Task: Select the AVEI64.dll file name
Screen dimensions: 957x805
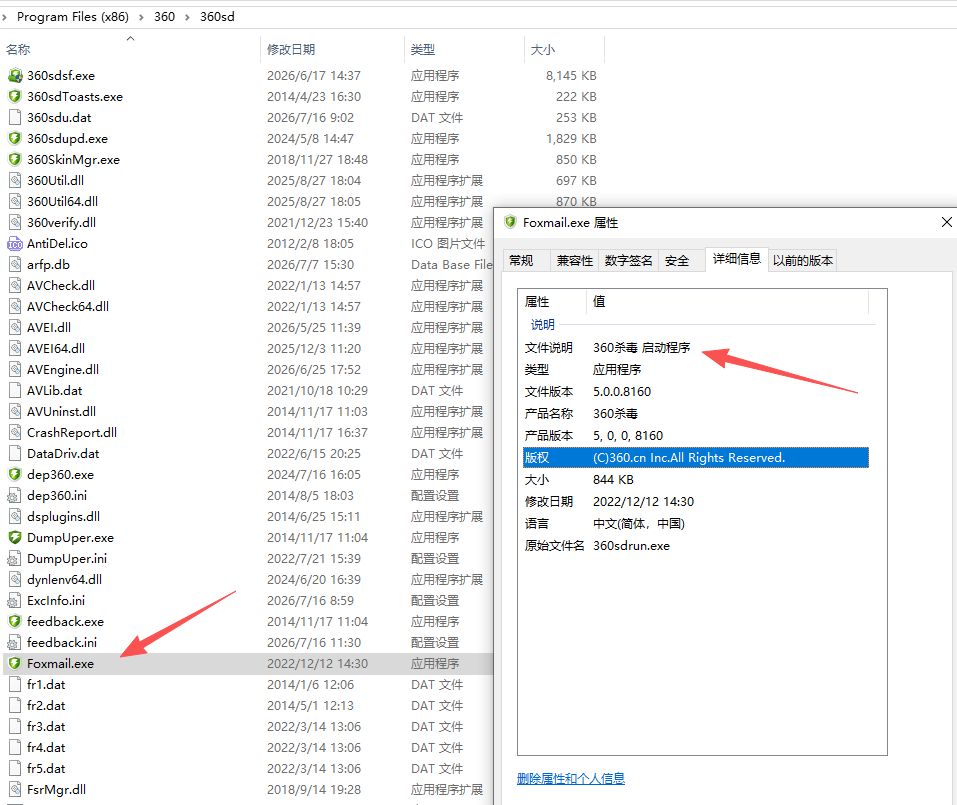Action: click(56, 348)
